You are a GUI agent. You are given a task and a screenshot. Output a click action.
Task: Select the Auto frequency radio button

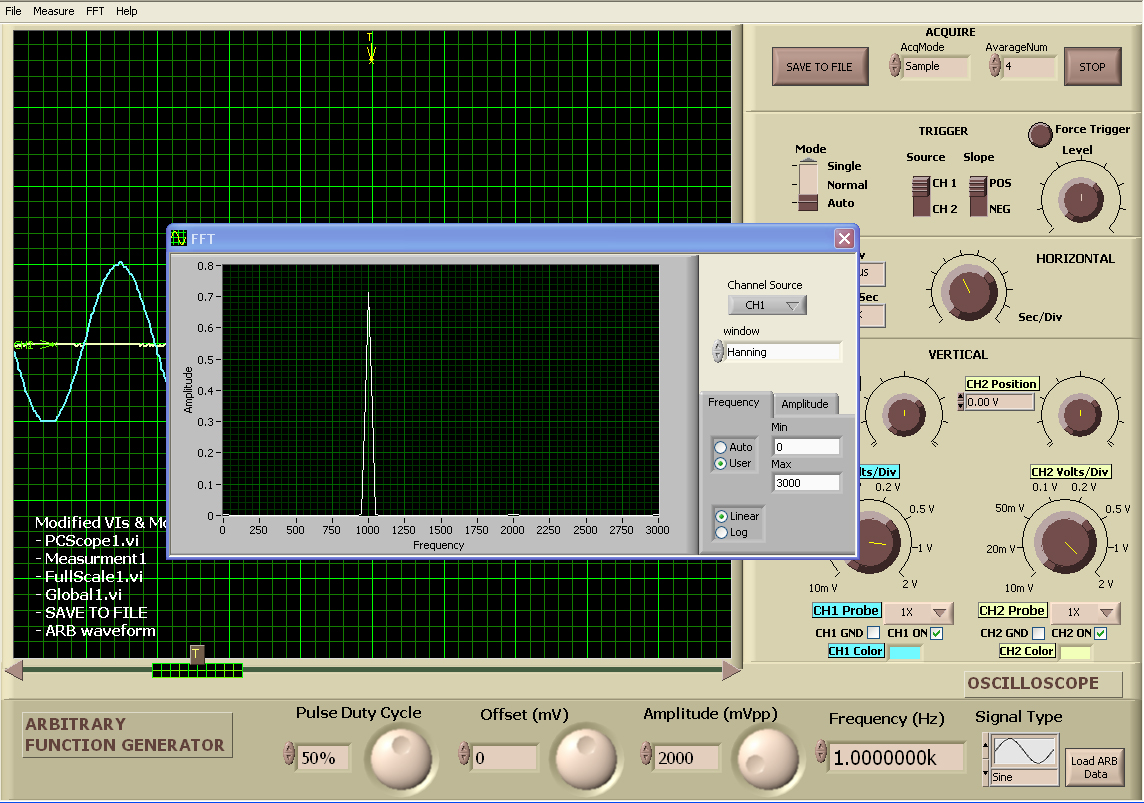click(x=720, y=447)
